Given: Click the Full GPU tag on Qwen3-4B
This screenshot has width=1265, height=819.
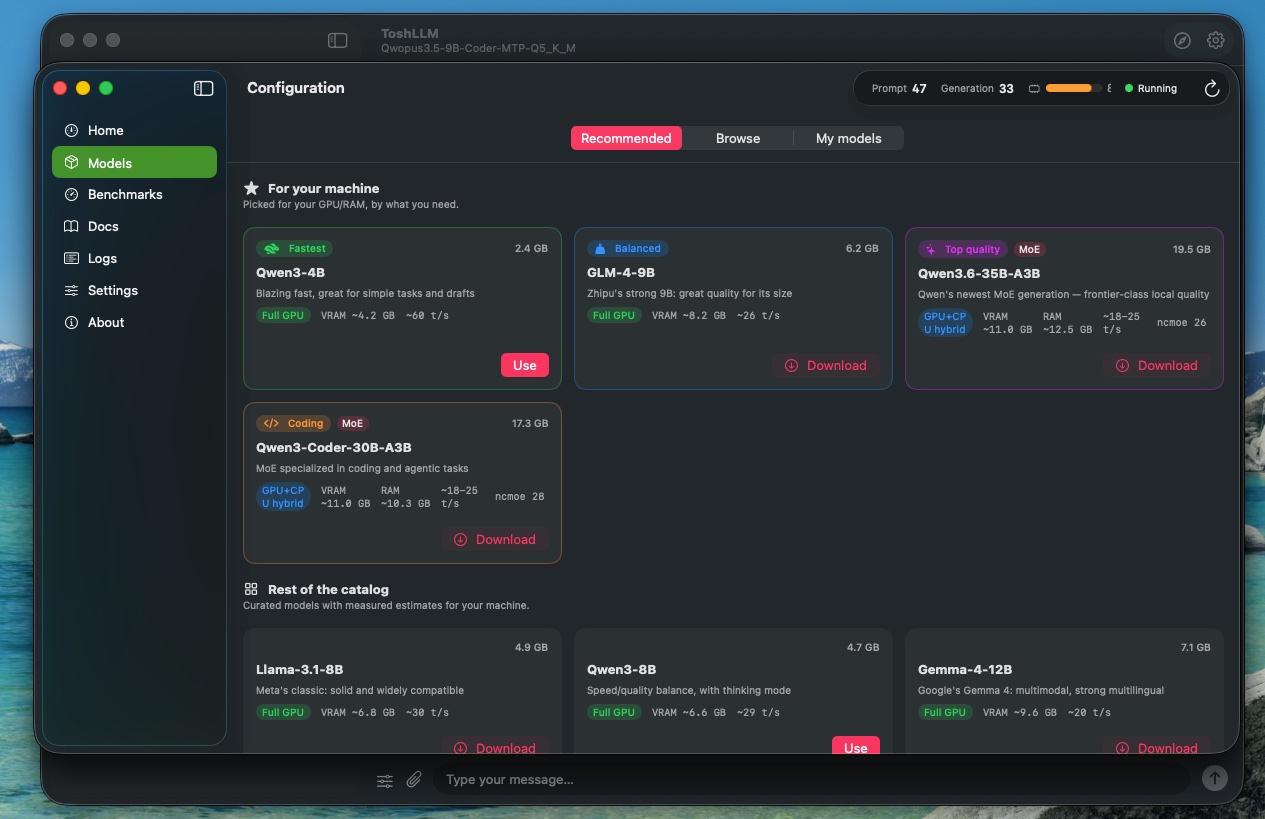Looking at the screenshot, I should pyautogui.click(x=283, y=315).
